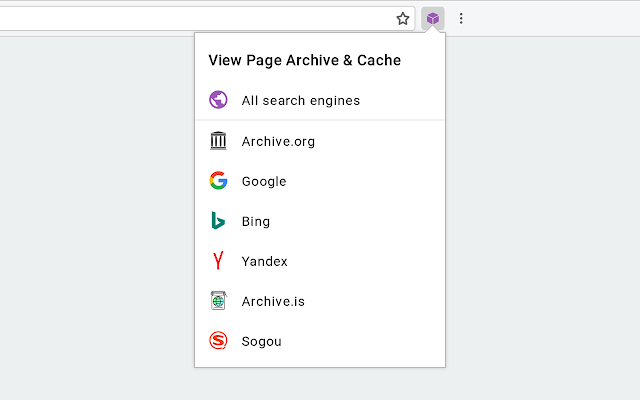Select All search engines entry
The height and width of the screenshot is (400, 640).
[320, 100]
